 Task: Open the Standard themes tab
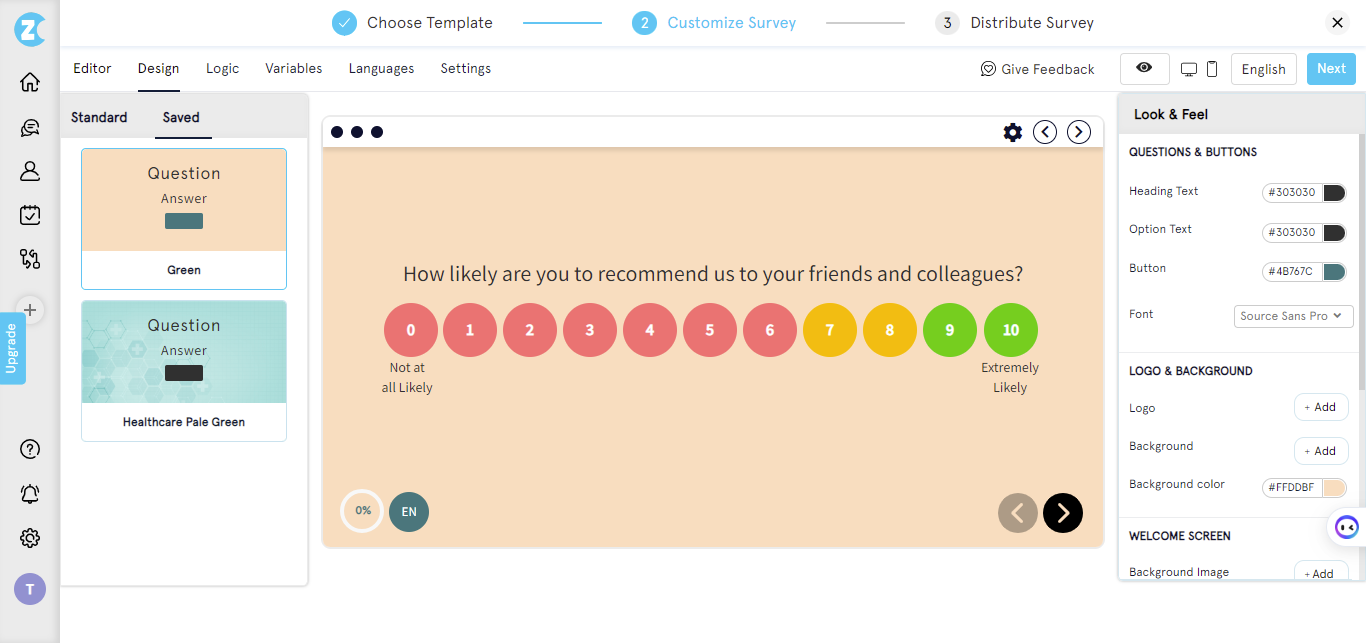tap(98, 117)
